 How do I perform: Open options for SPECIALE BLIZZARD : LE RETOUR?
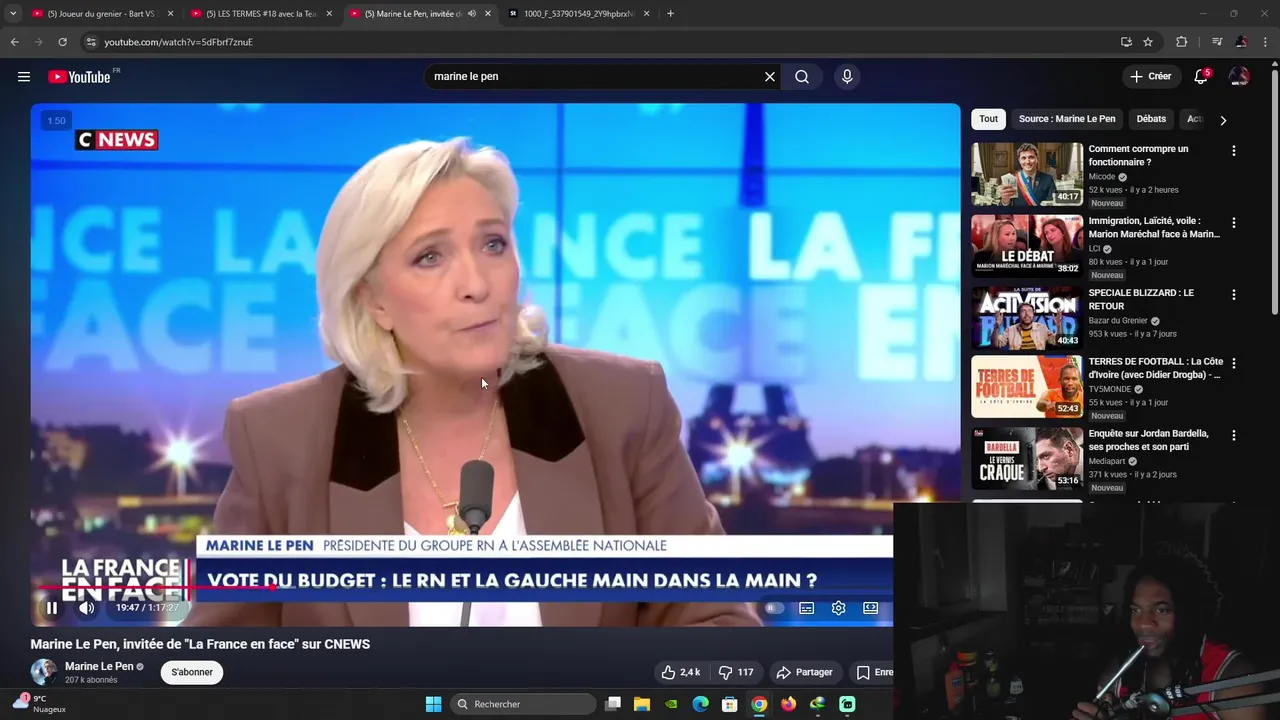click(x=1233, y=295)
